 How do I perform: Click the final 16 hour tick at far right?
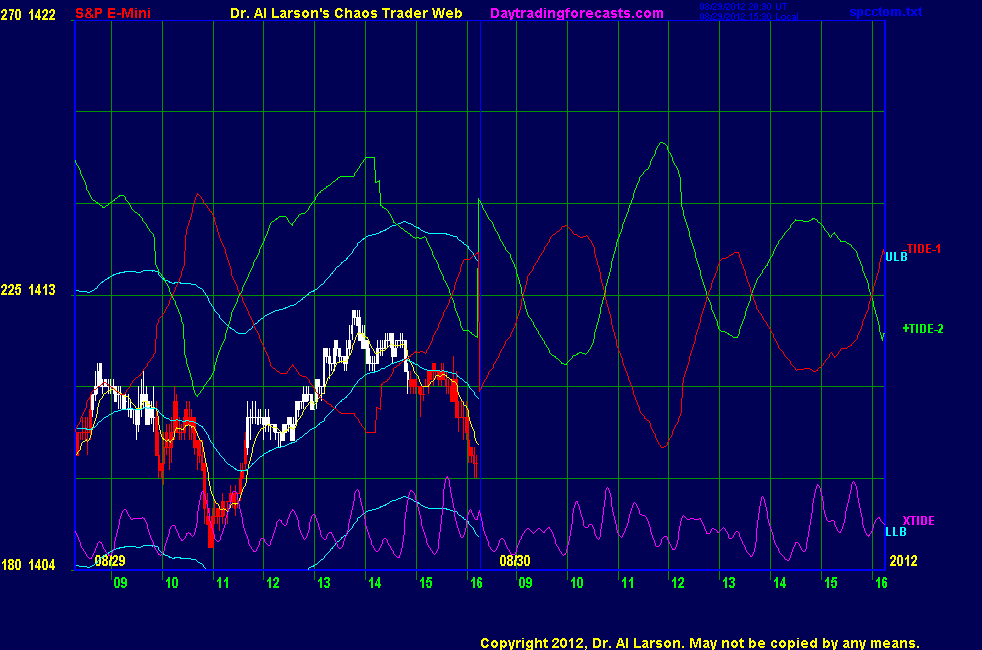coord(880,582)
